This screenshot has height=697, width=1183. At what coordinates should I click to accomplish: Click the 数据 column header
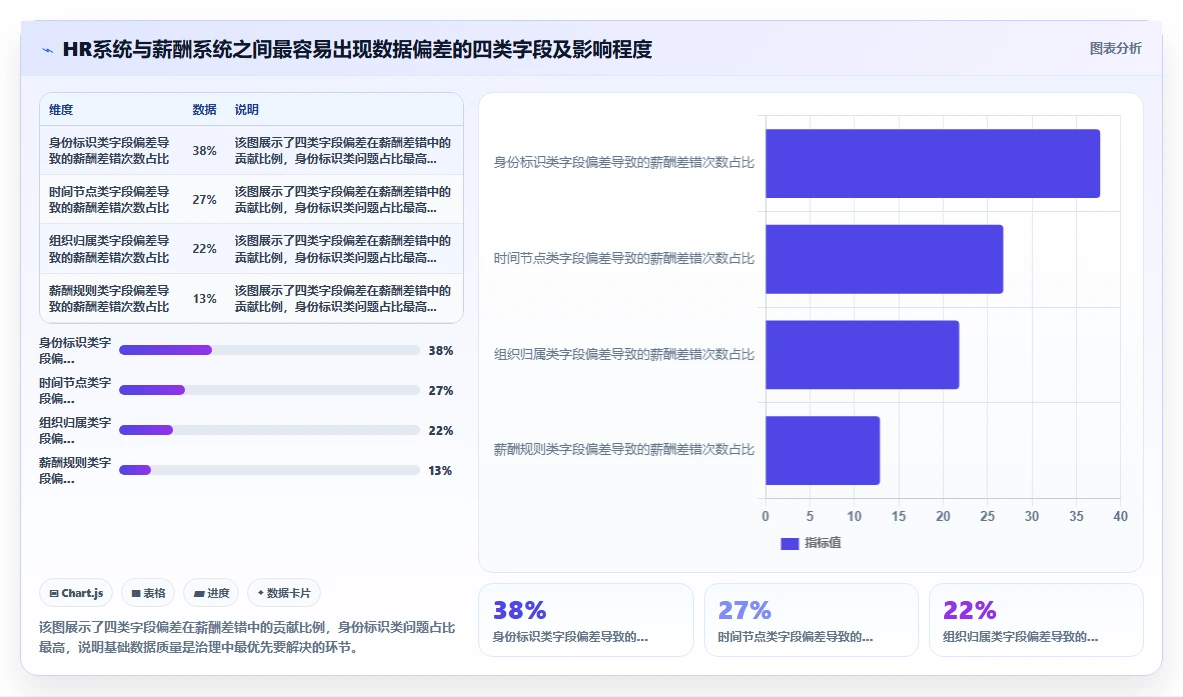[x=204, y=109]
